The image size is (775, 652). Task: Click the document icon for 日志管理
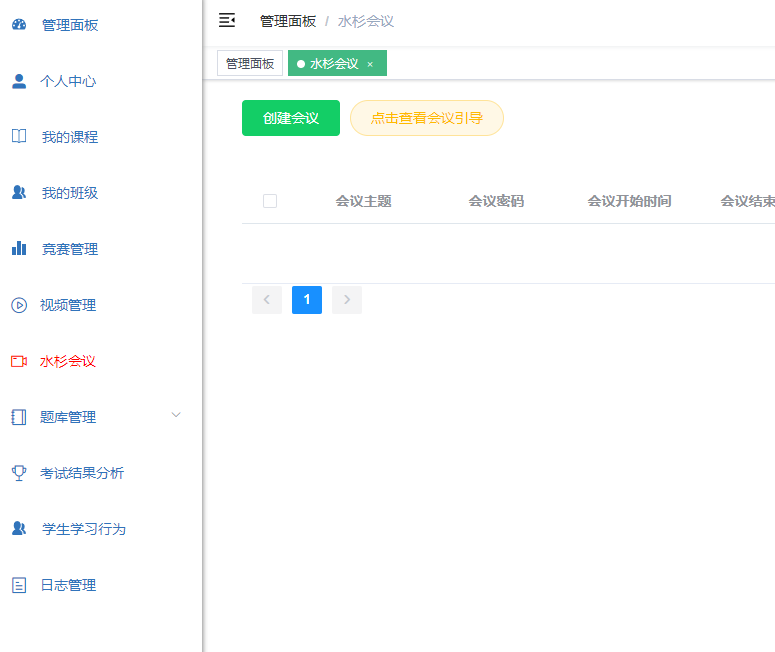tap(19, 585)
